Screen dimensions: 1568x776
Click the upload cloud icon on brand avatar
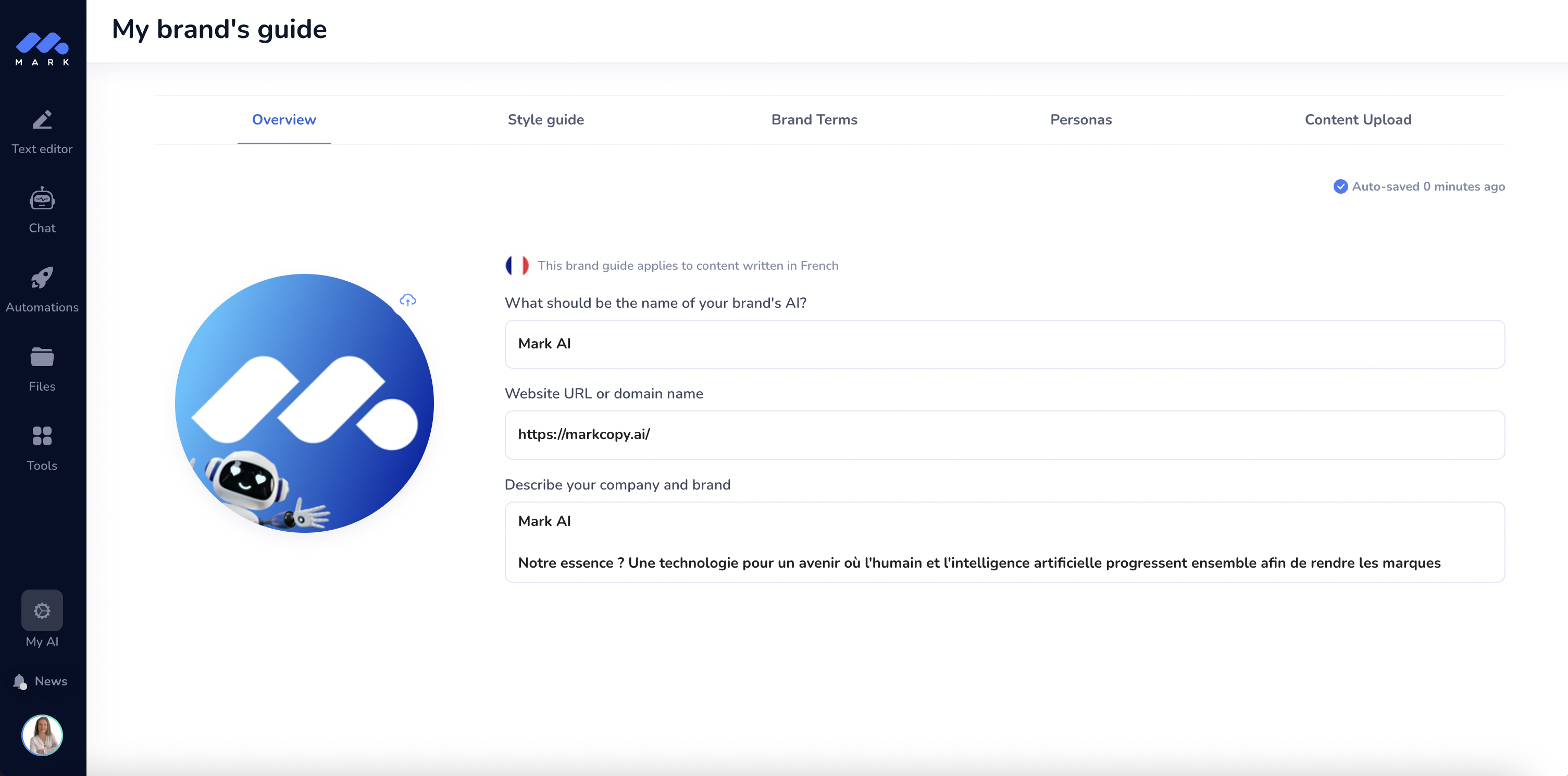point(407,299)
